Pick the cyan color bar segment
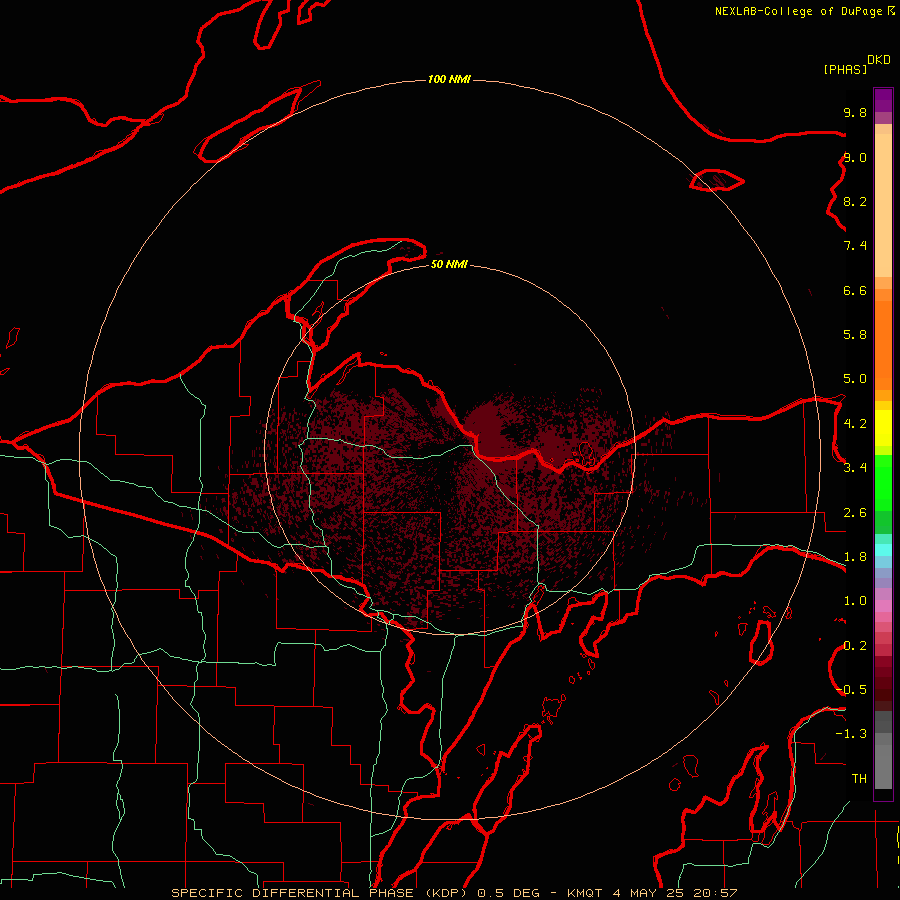This screenshot has width=900, height=900. tap(883, 550)
